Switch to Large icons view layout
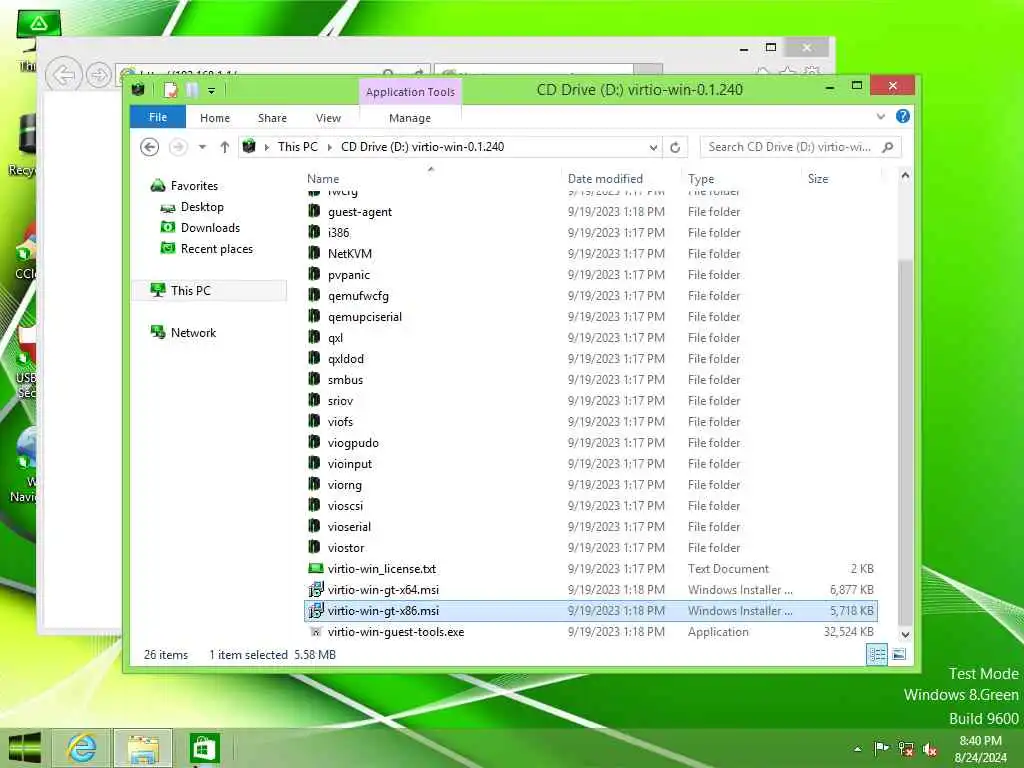The image size is (1024, 768). 899,654
